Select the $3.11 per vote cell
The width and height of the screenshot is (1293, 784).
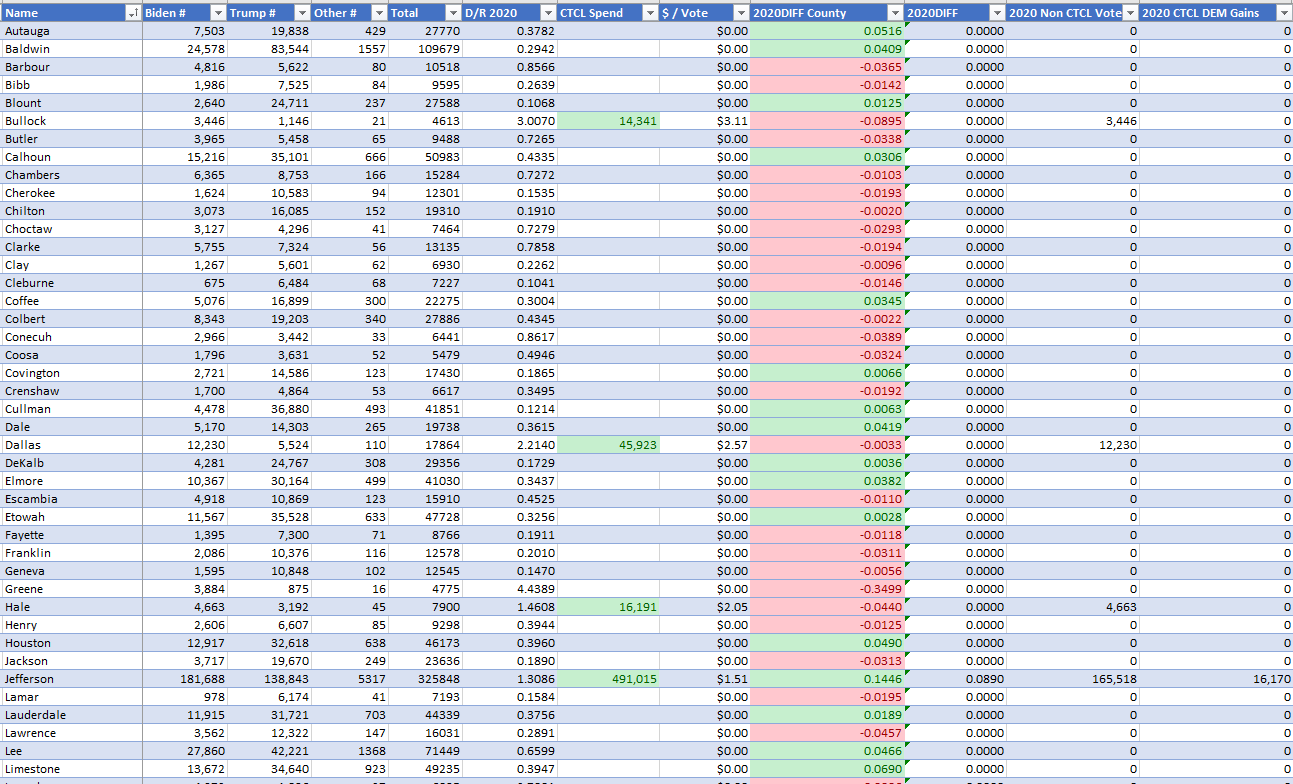pos(704,121)
